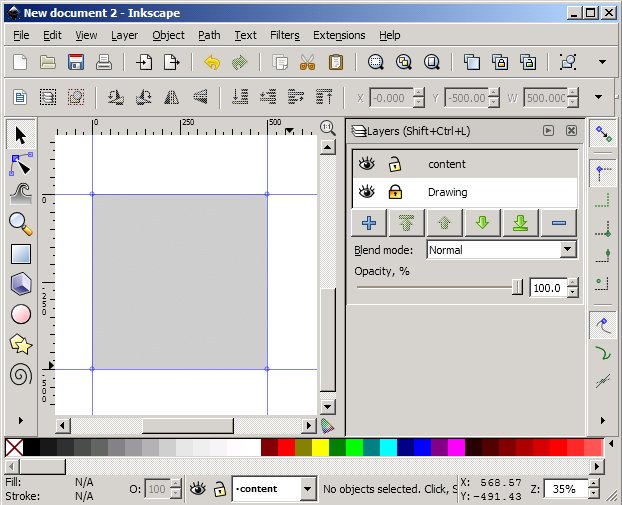Print the document
This screenshot has width=622, height=505.
pyautogui.click(x=104, y=62)
